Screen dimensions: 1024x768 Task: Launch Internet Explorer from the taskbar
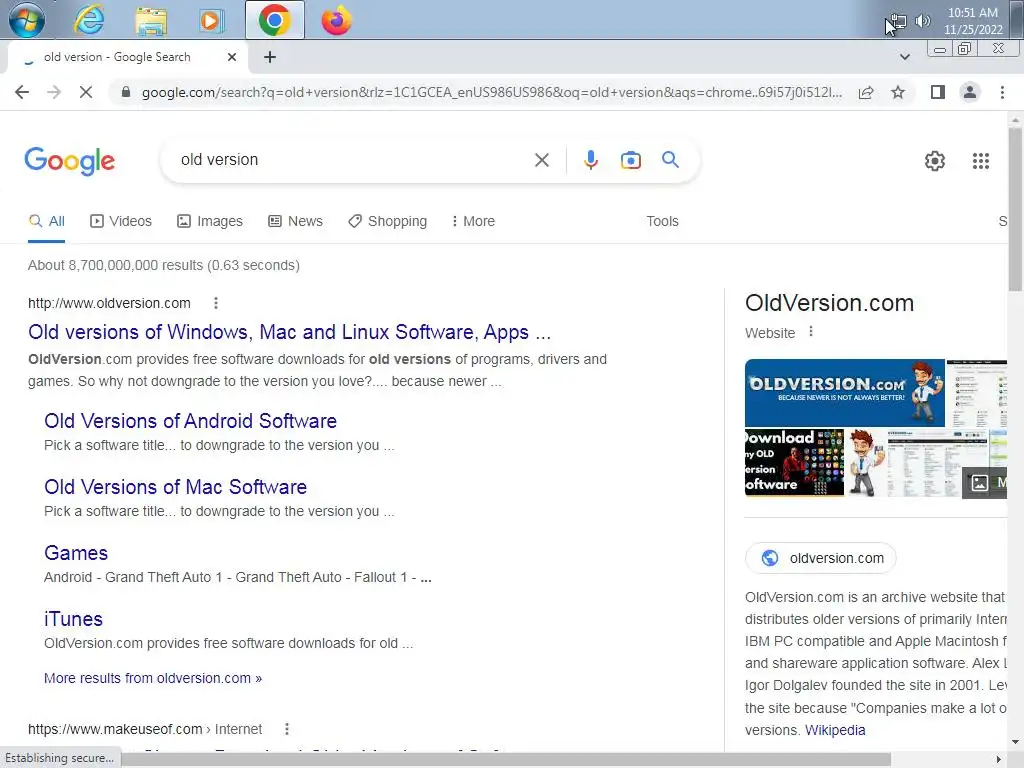[x=89, y=20]
